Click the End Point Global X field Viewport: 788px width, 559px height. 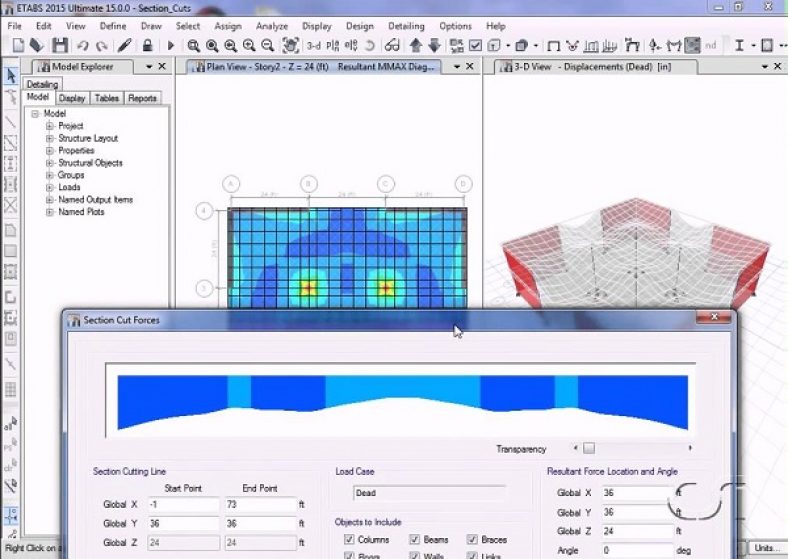[260, 504]
